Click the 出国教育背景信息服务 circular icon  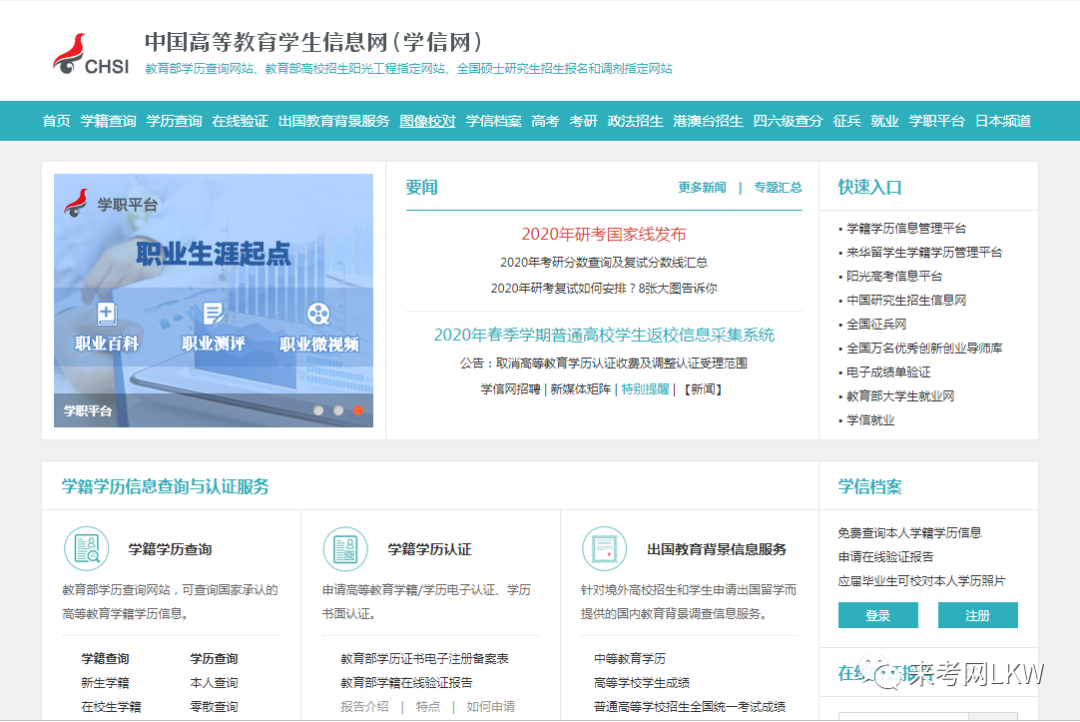(604, 548)
